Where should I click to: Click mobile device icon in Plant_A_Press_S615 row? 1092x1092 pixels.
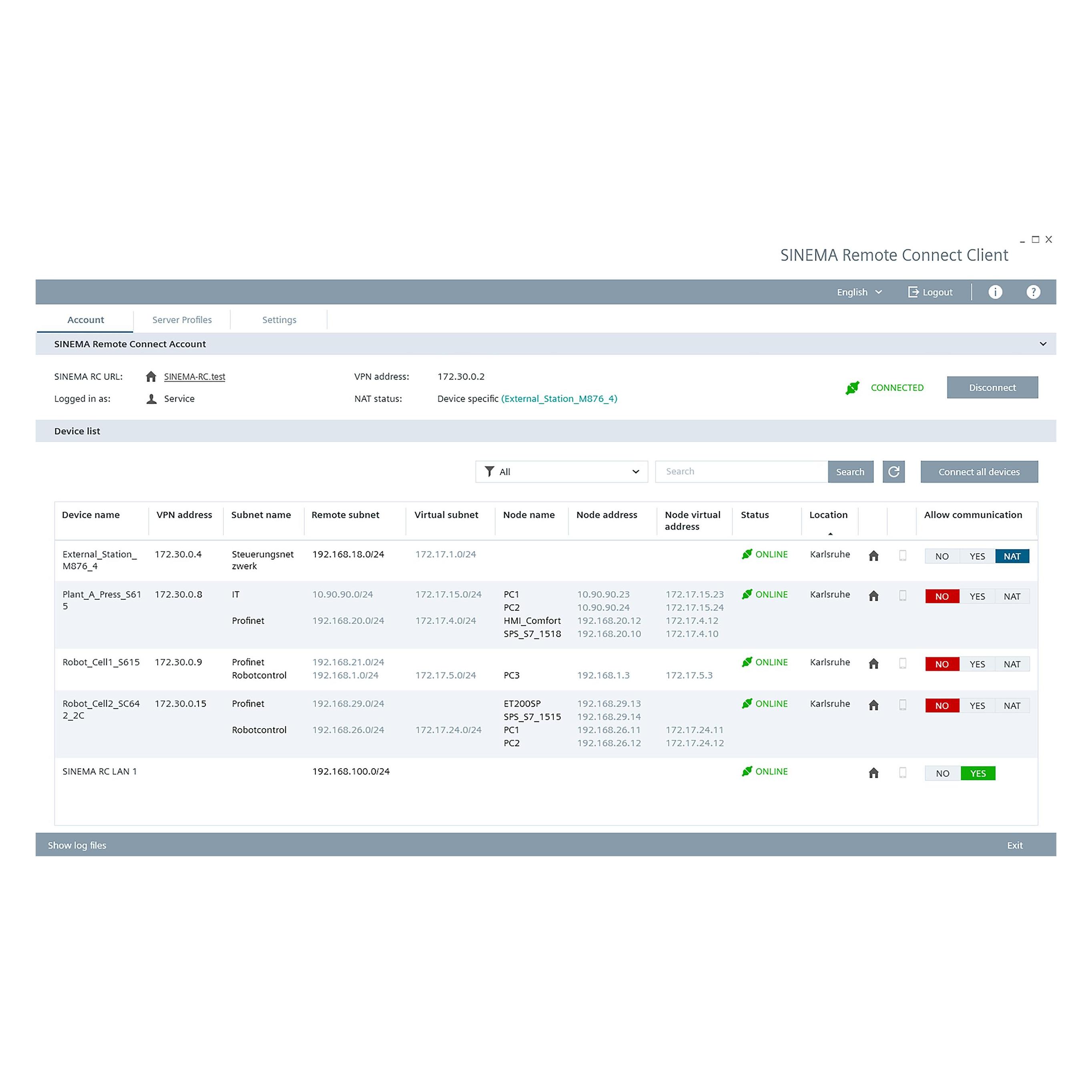[903, 596]
